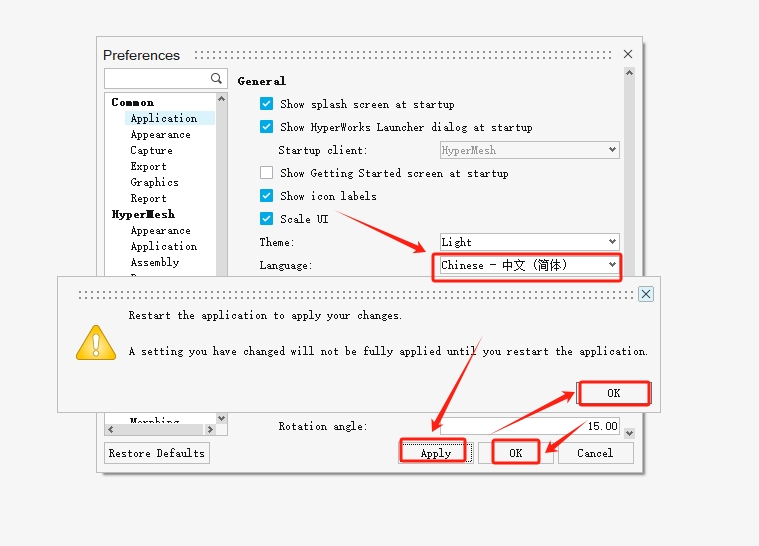
Task: Click the Restore Defaults button
Action: coord(157,453)
